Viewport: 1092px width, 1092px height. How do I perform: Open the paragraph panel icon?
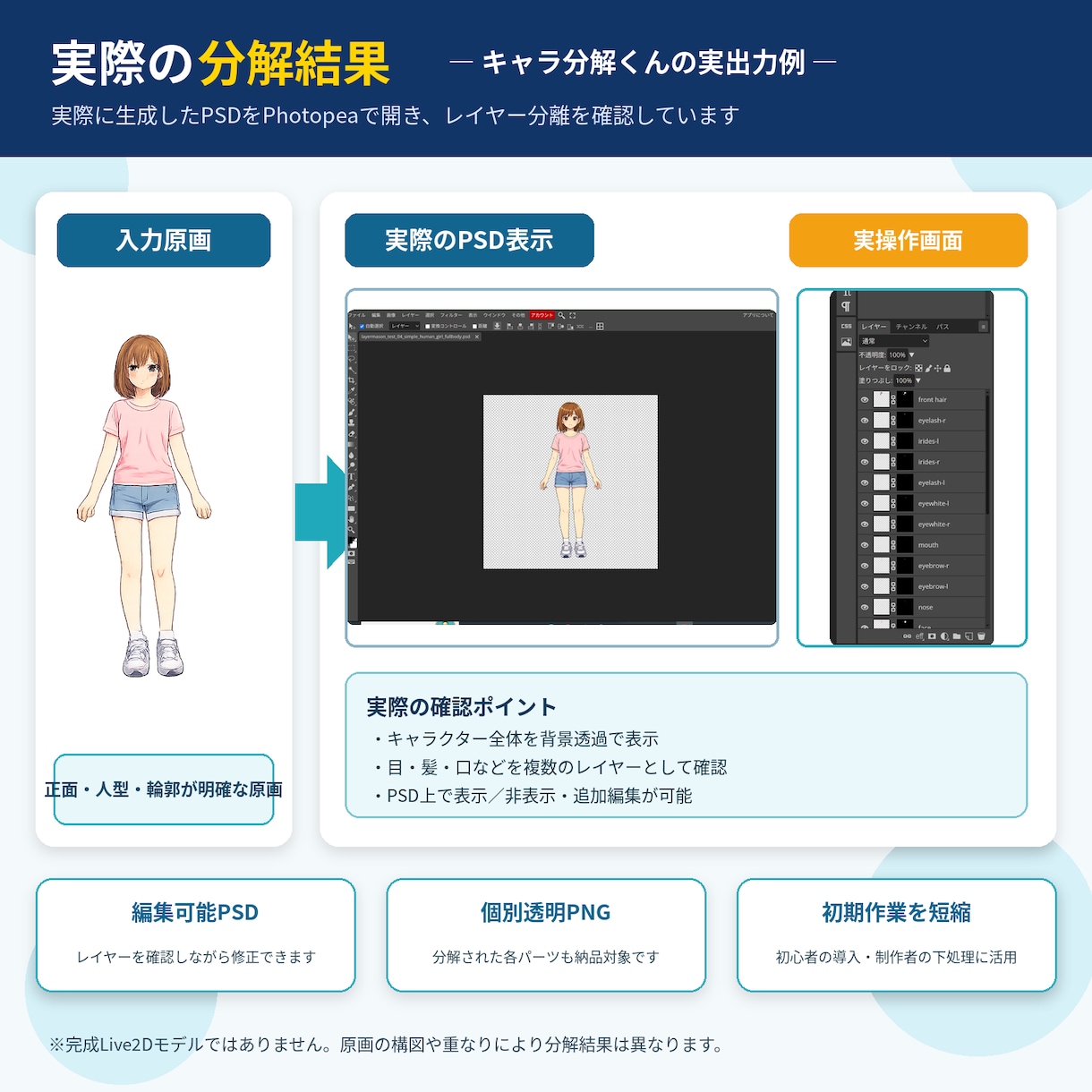(846, 306)
